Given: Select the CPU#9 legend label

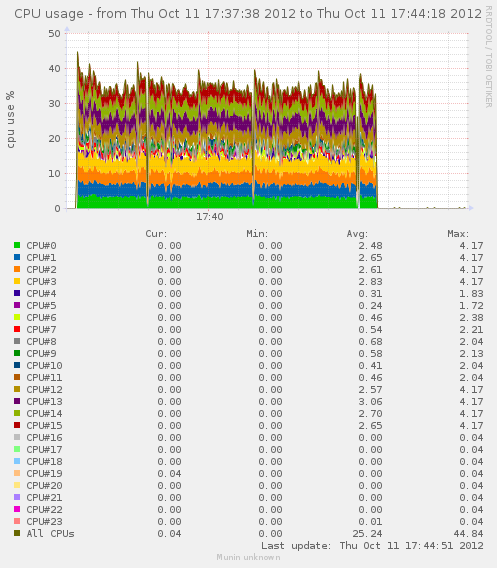Looking at the screenshot, I should [x=41, y=353].
